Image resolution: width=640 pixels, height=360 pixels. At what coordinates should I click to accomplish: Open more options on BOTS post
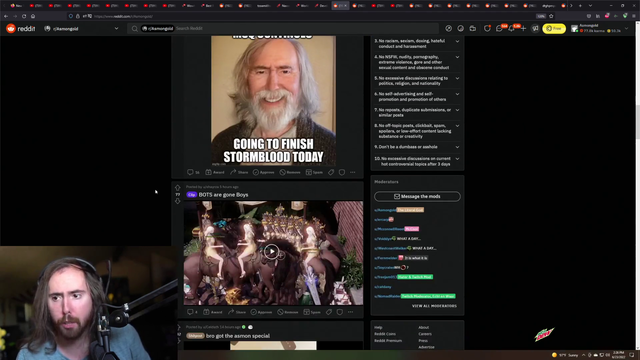click(351, 312)
